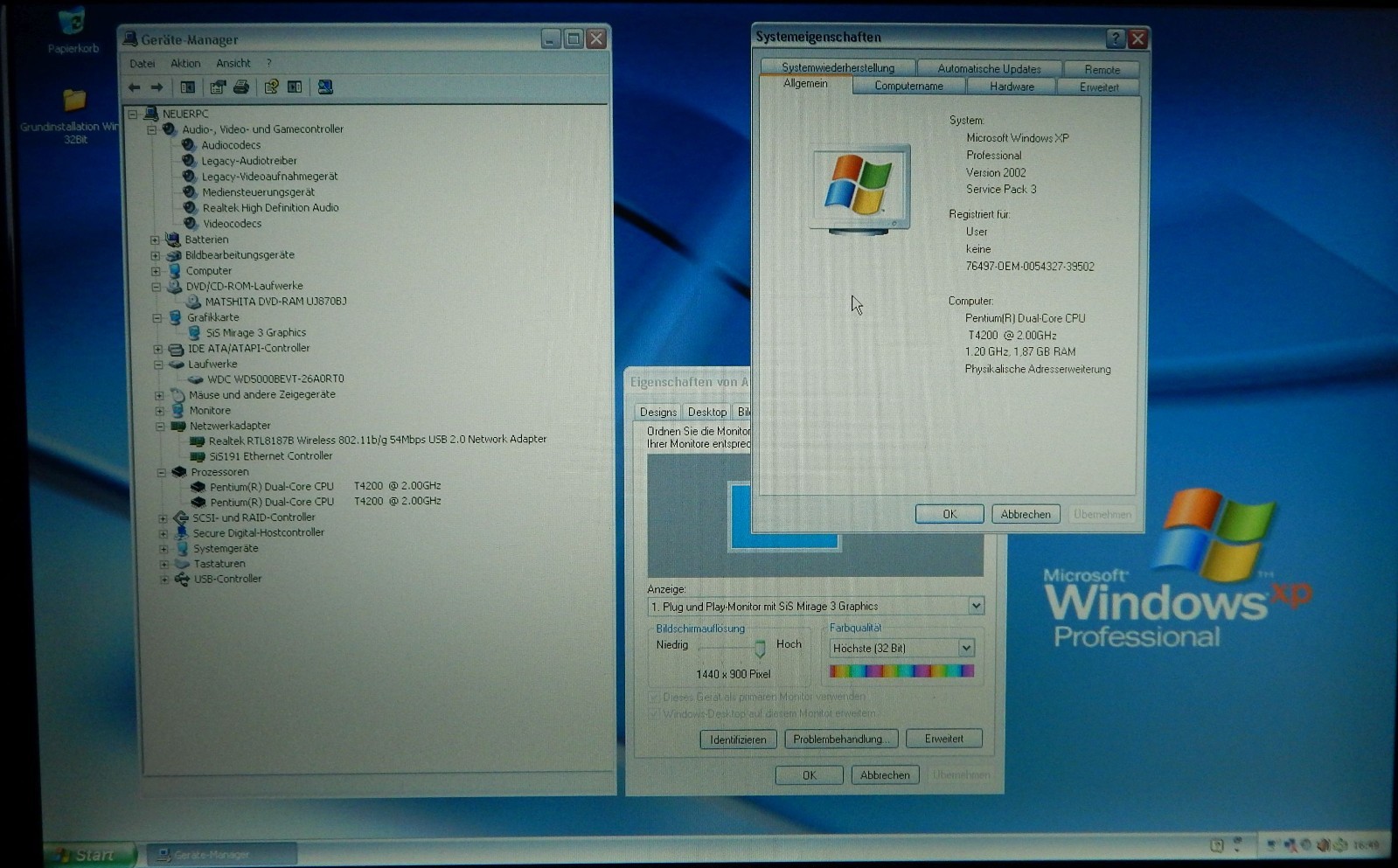This screenshot has width=1398, height=868.
Task: Expand SCSI- und RAID-Controller node
Action: click(163, 517)
